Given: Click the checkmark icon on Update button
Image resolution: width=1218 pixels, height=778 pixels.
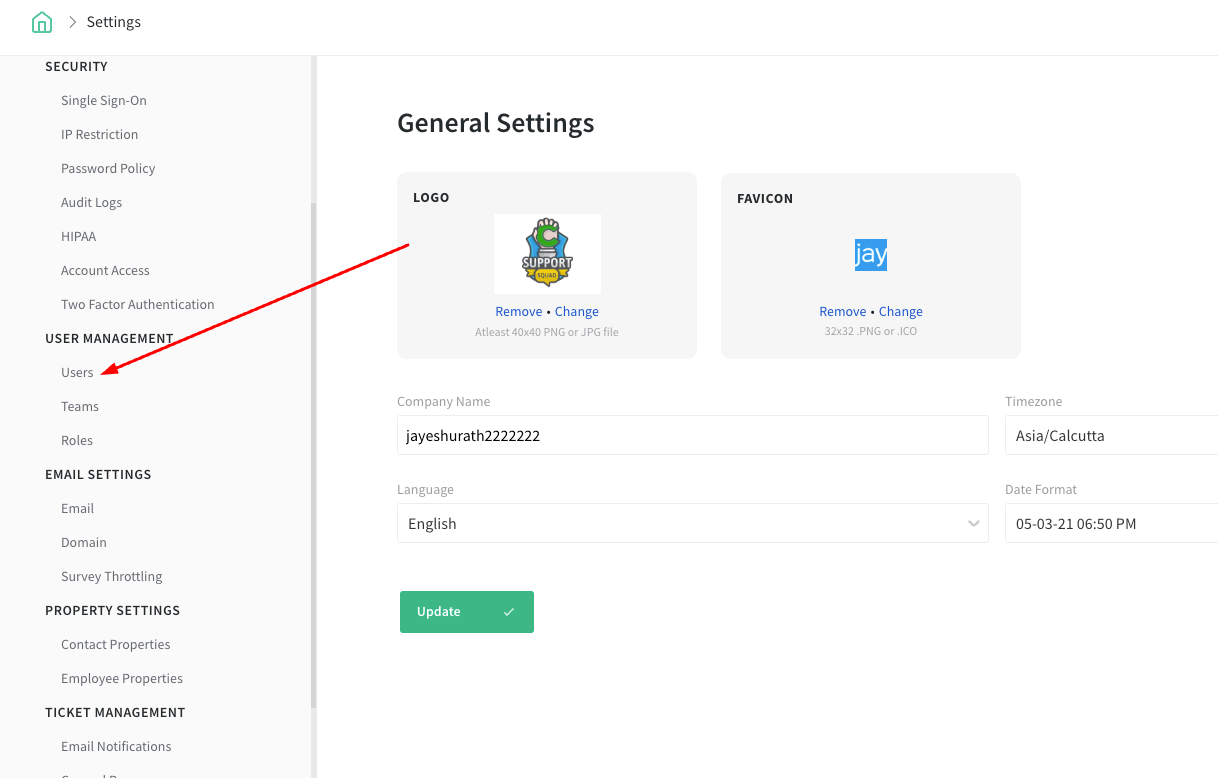Looking at the screenshot, I should [509, 612].
